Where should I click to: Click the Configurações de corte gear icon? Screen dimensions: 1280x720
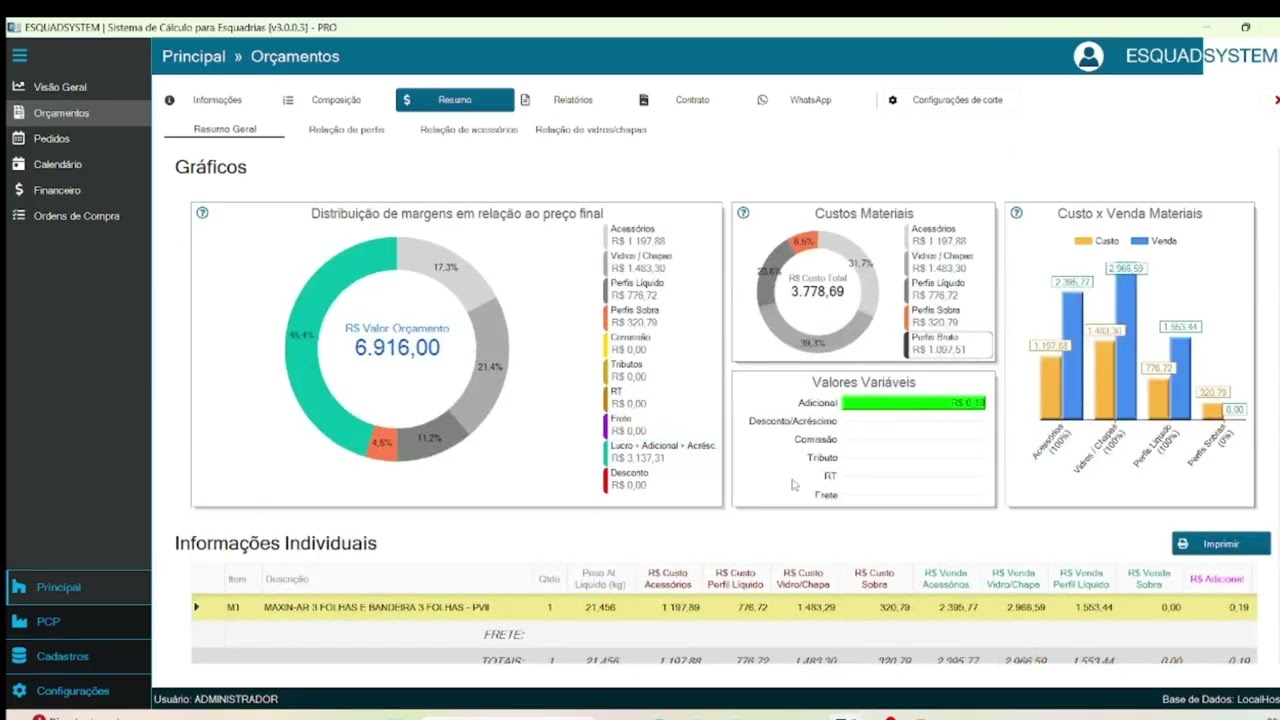893,100
